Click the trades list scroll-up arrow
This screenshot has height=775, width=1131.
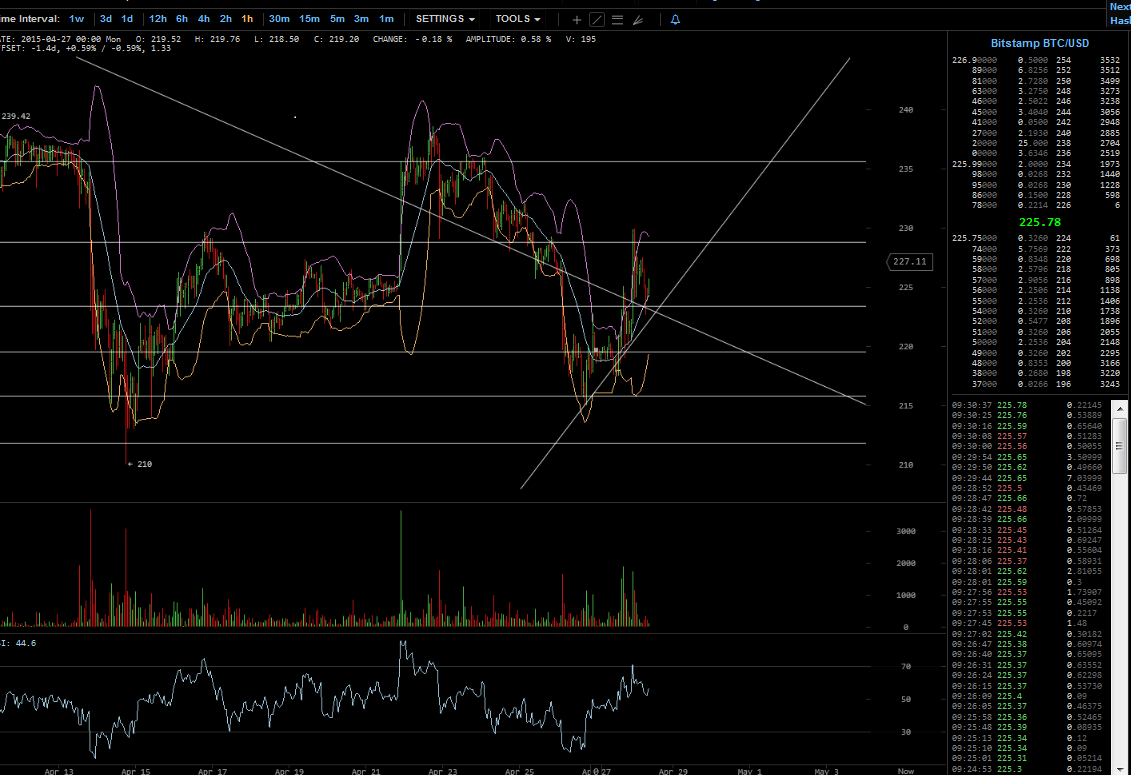(x=1119, y=409)
